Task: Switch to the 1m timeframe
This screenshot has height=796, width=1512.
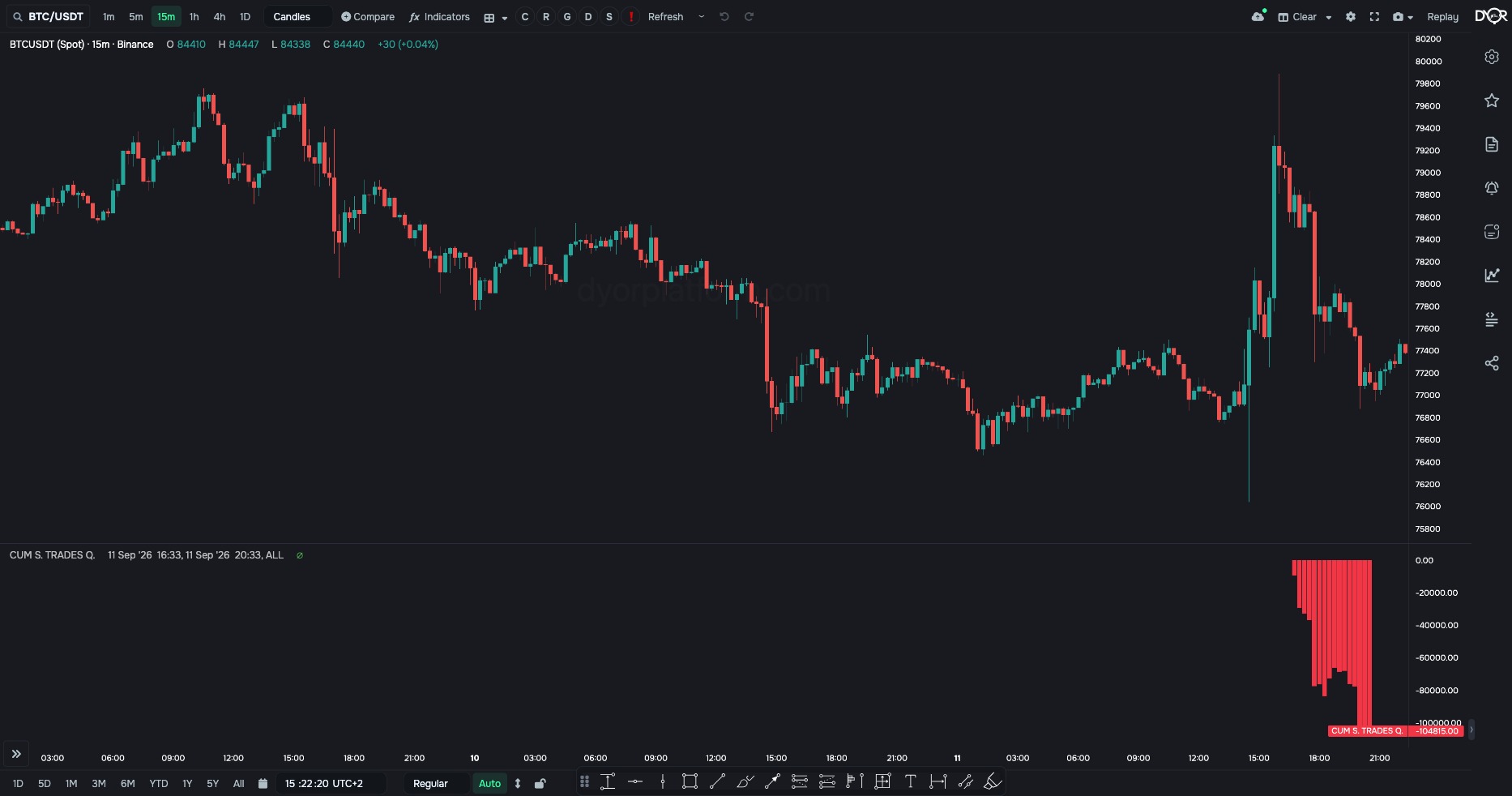Action: point(109,17)
